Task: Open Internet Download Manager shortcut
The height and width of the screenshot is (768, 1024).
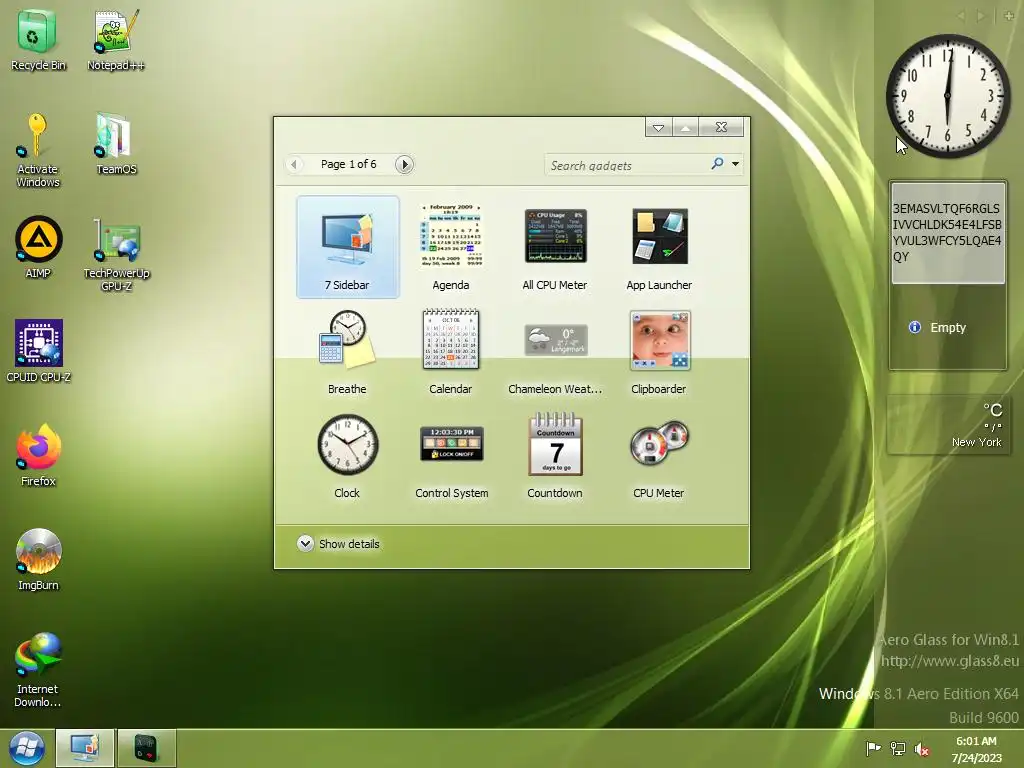Action: (x=38, y=670)
